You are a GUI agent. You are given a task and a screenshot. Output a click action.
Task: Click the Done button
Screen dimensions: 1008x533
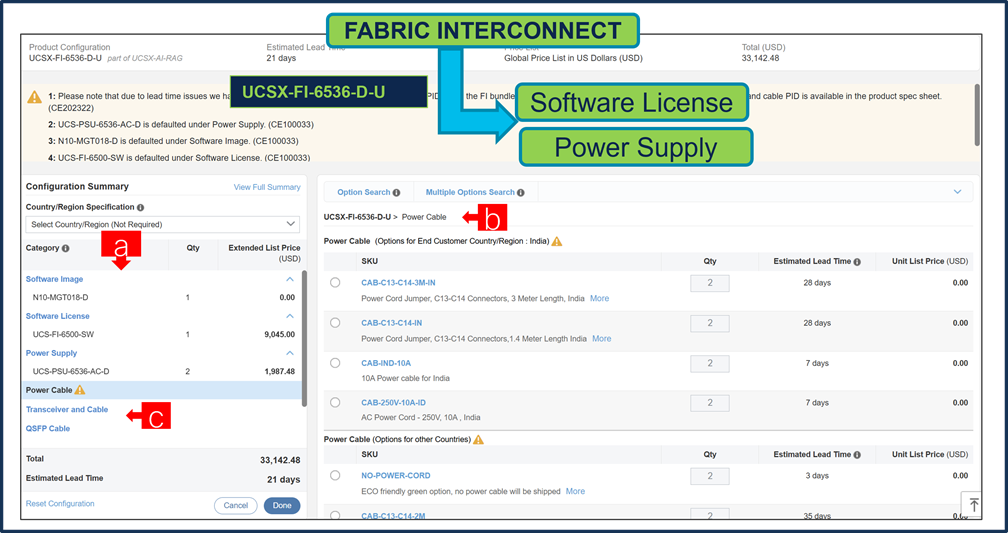tap(282, 505)
